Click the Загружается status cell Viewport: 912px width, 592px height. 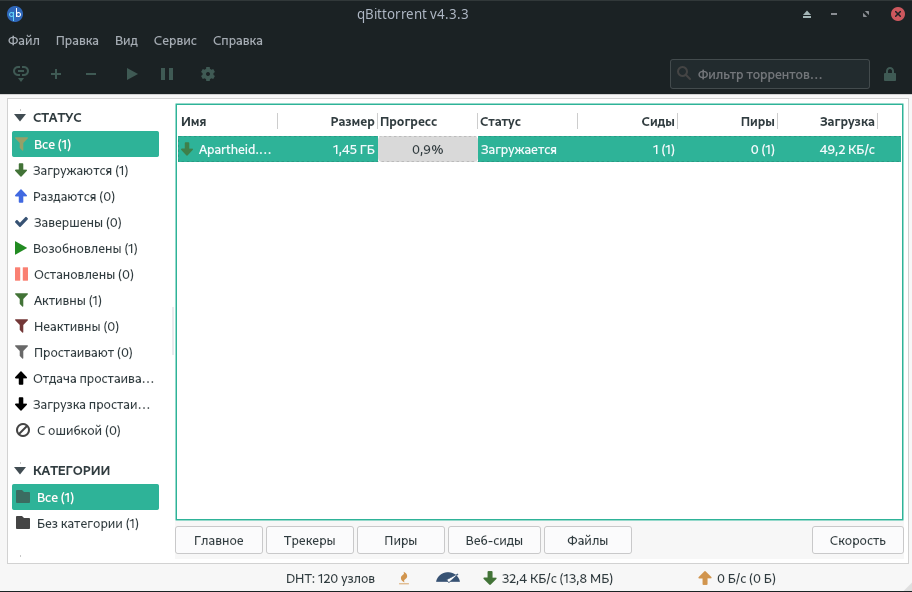point(519,149)
